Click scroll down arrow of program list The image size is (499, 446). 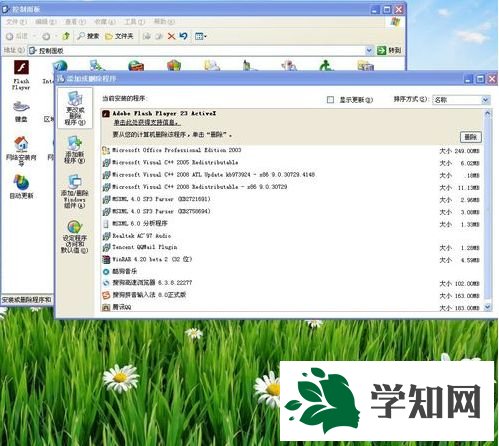487,307
